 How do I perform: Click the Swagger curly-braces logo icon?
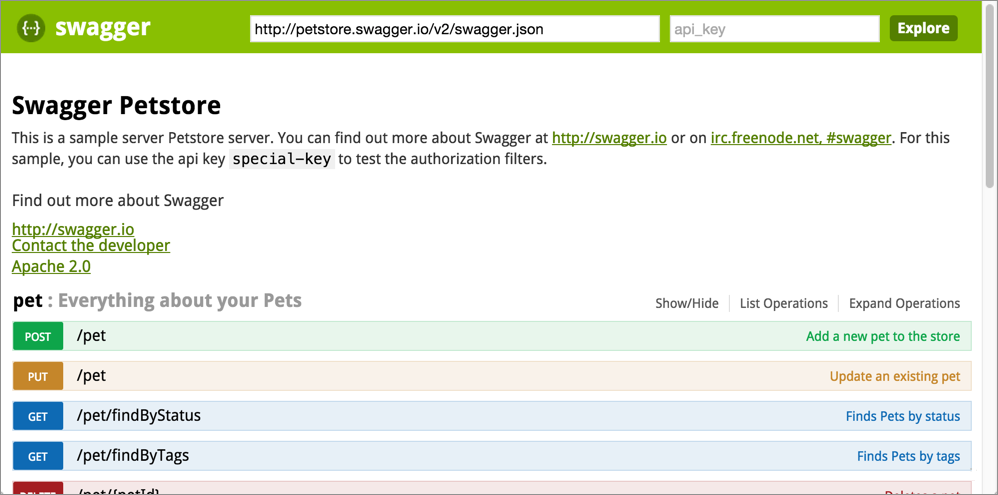(x=31, y=28)
